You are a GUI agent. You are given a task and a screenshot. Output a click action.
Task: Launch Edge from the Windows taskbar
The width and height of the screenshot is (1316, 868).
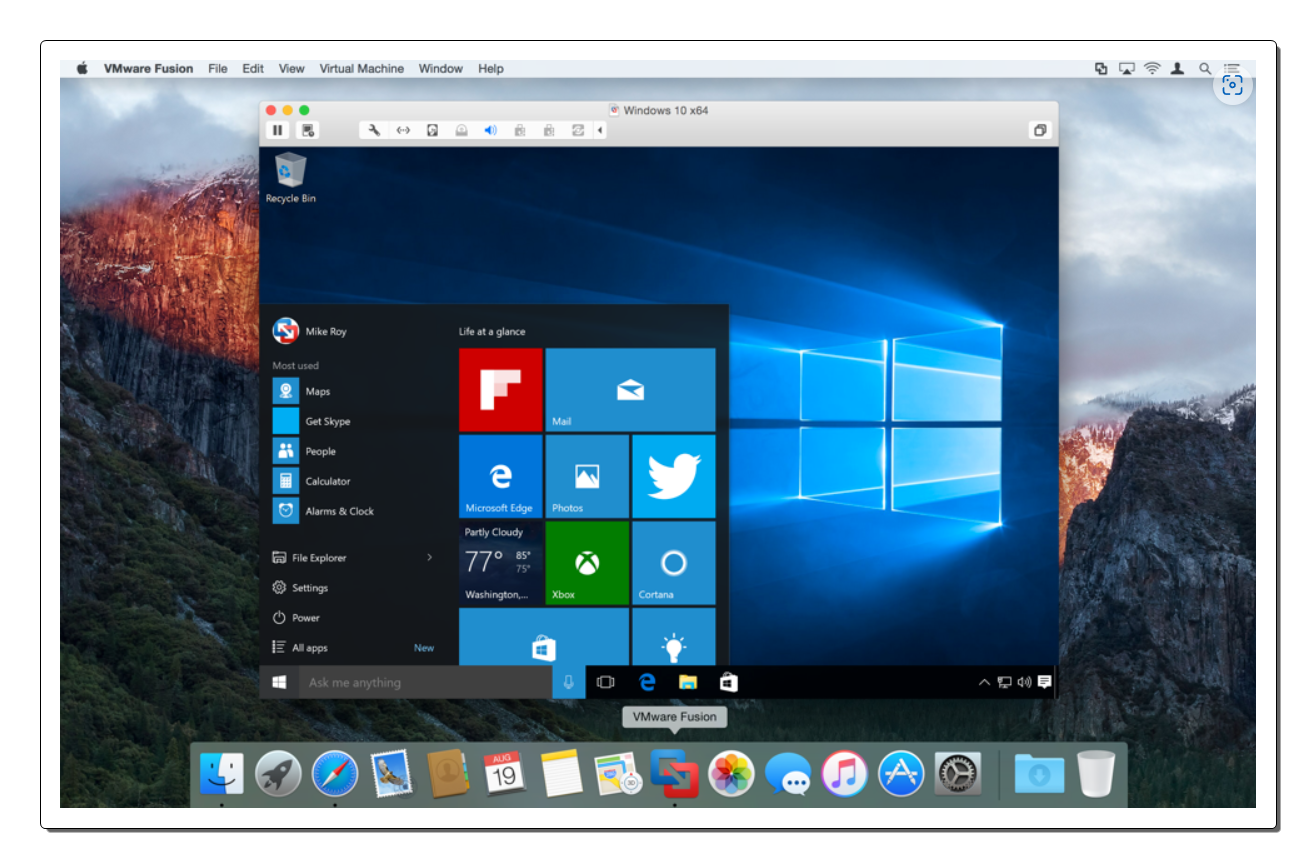[647, 682]
